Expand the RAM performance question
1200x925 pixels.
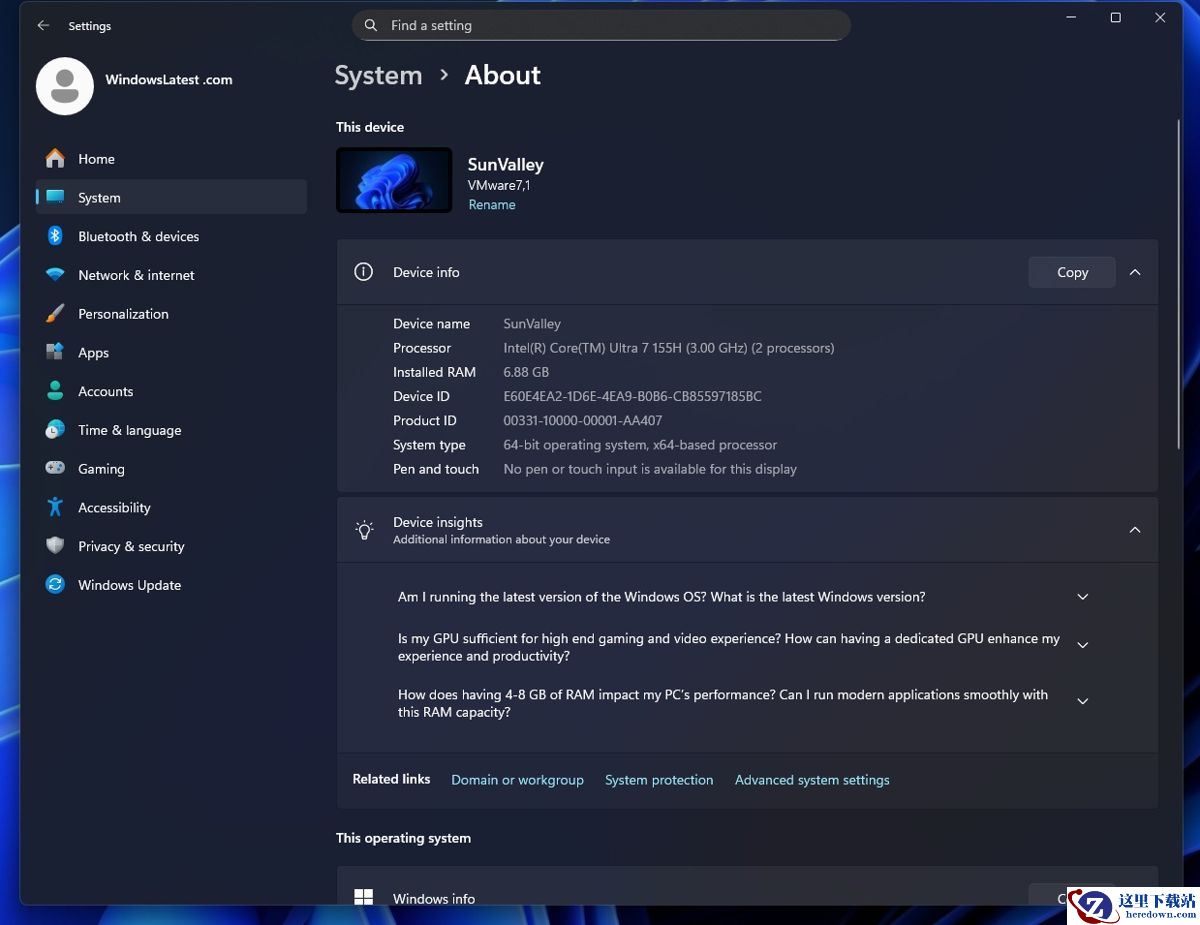(1082, 702)
